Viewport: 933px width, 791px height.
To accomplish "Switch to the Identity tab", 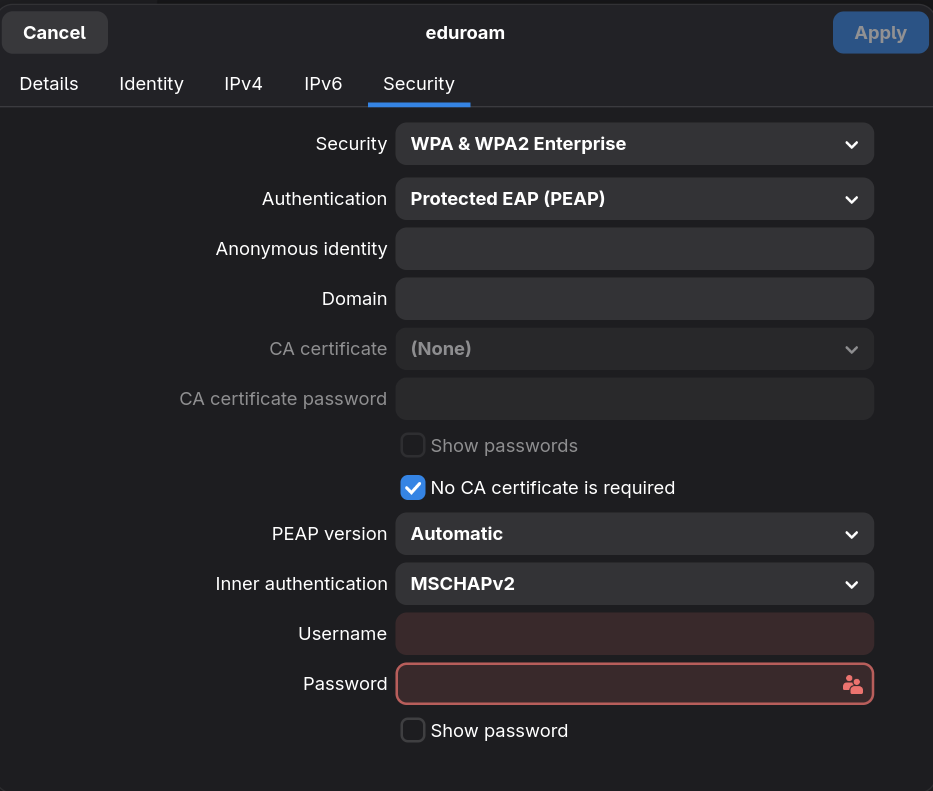I will 151,84.
